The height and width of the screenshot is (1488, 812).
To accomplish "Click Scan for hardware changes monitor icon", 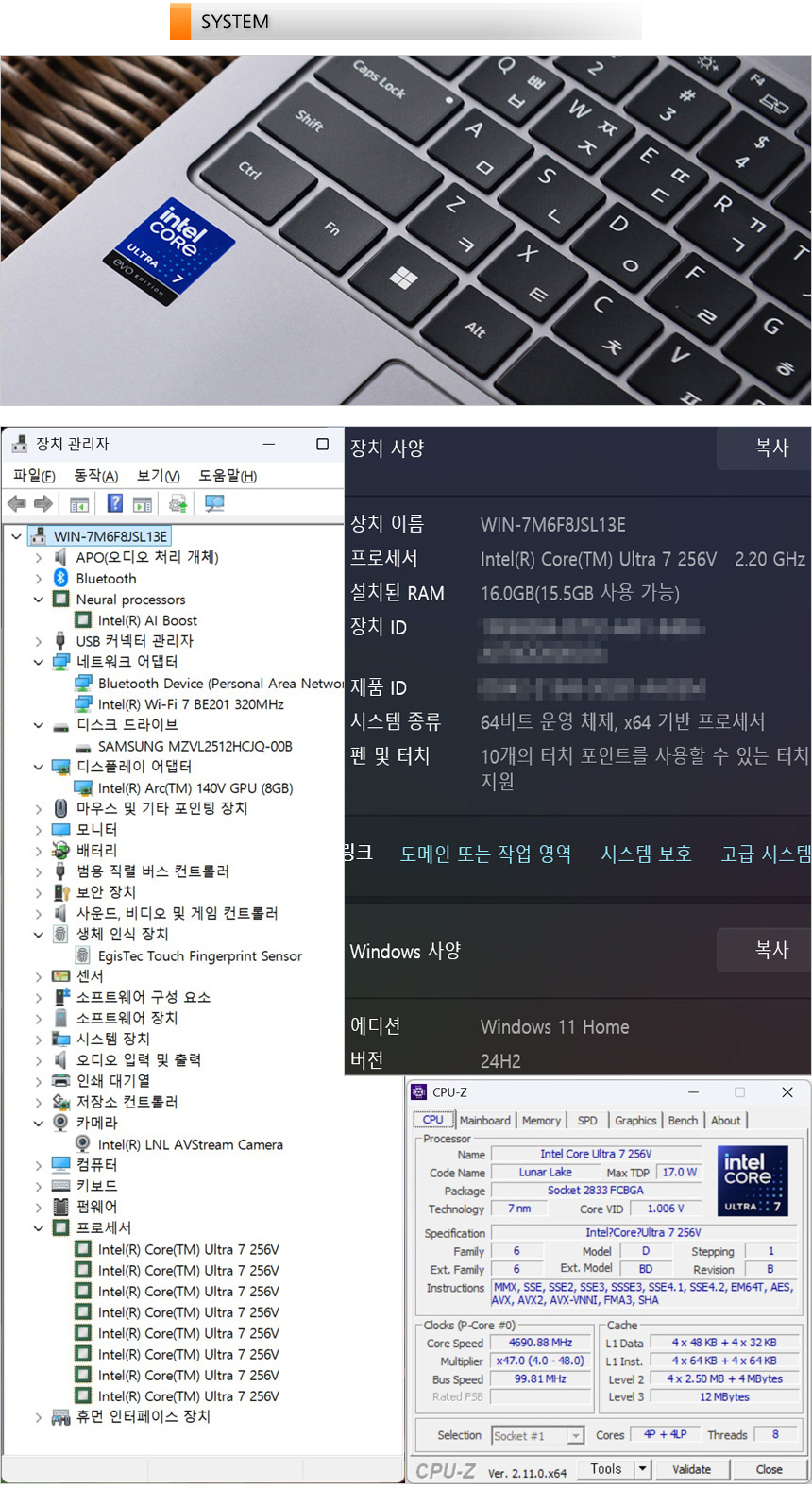I will pos(214,504).
